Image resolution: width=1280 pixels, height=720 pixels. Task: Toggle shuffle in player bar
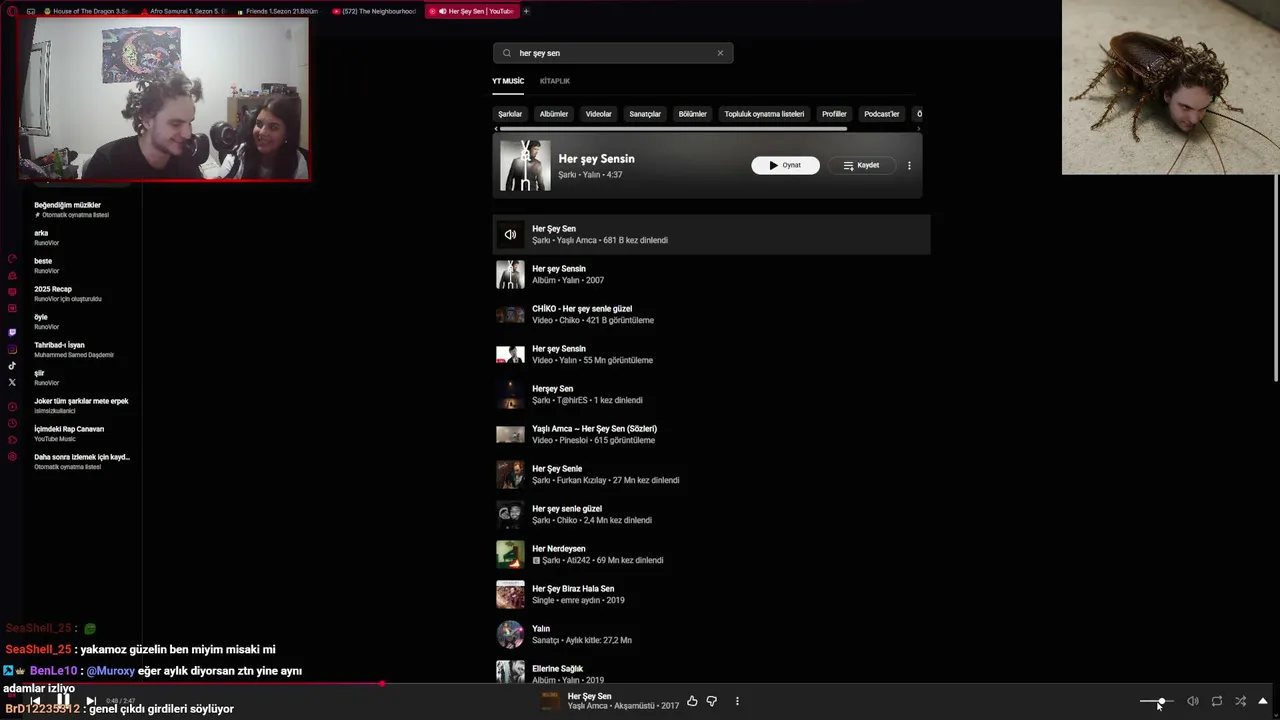click(x=1240, y=701)
